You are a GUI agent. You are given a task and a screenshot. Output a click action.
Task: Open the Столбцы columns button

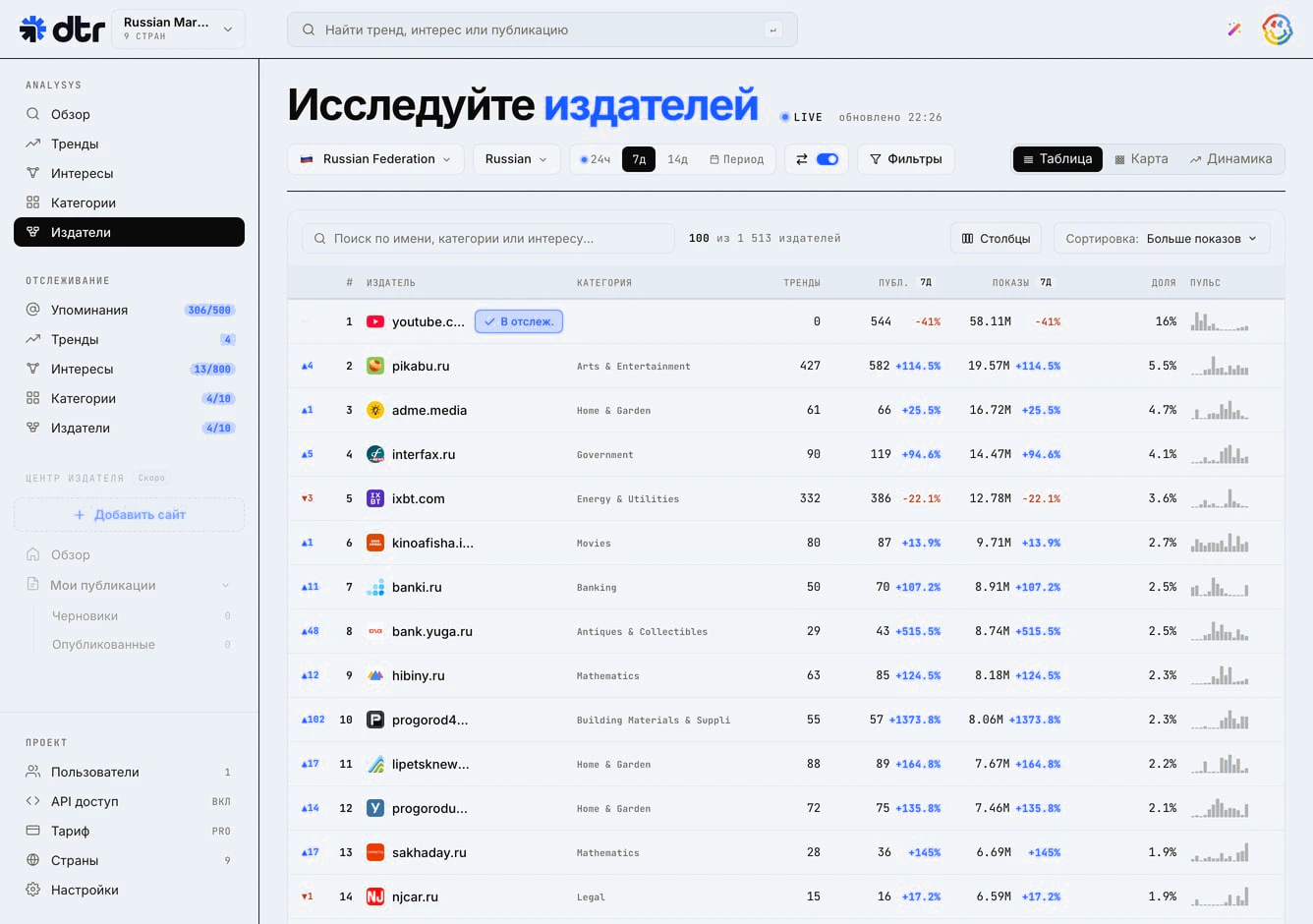point(997,238)
